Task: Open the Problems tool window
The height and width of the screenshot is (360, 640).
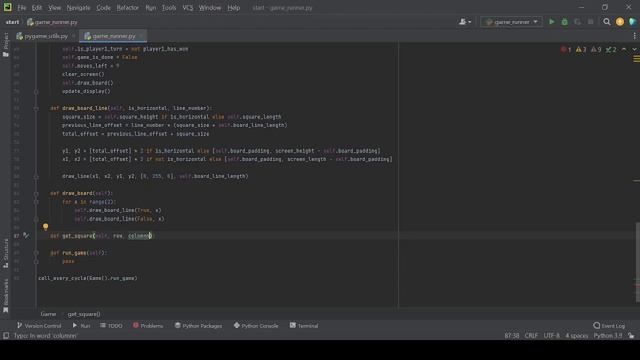Action: pyautogui.click(x=148, y=326)
